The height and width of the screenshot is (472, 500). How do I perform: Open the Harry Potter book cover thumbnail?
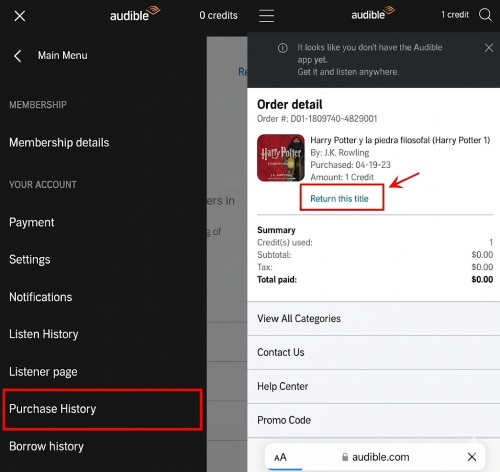[281, 158]
